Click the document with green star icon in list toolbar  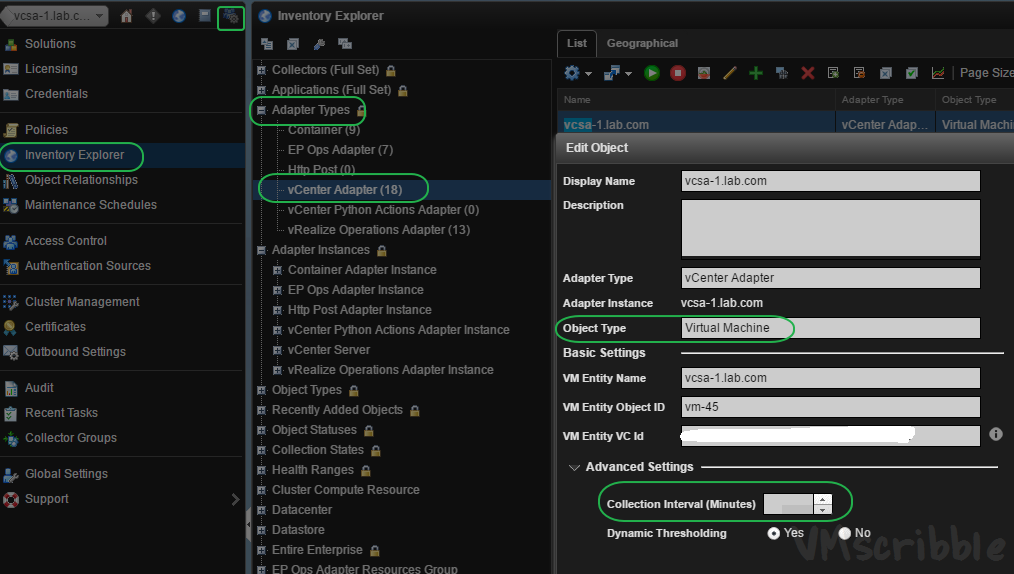[834, 73]
